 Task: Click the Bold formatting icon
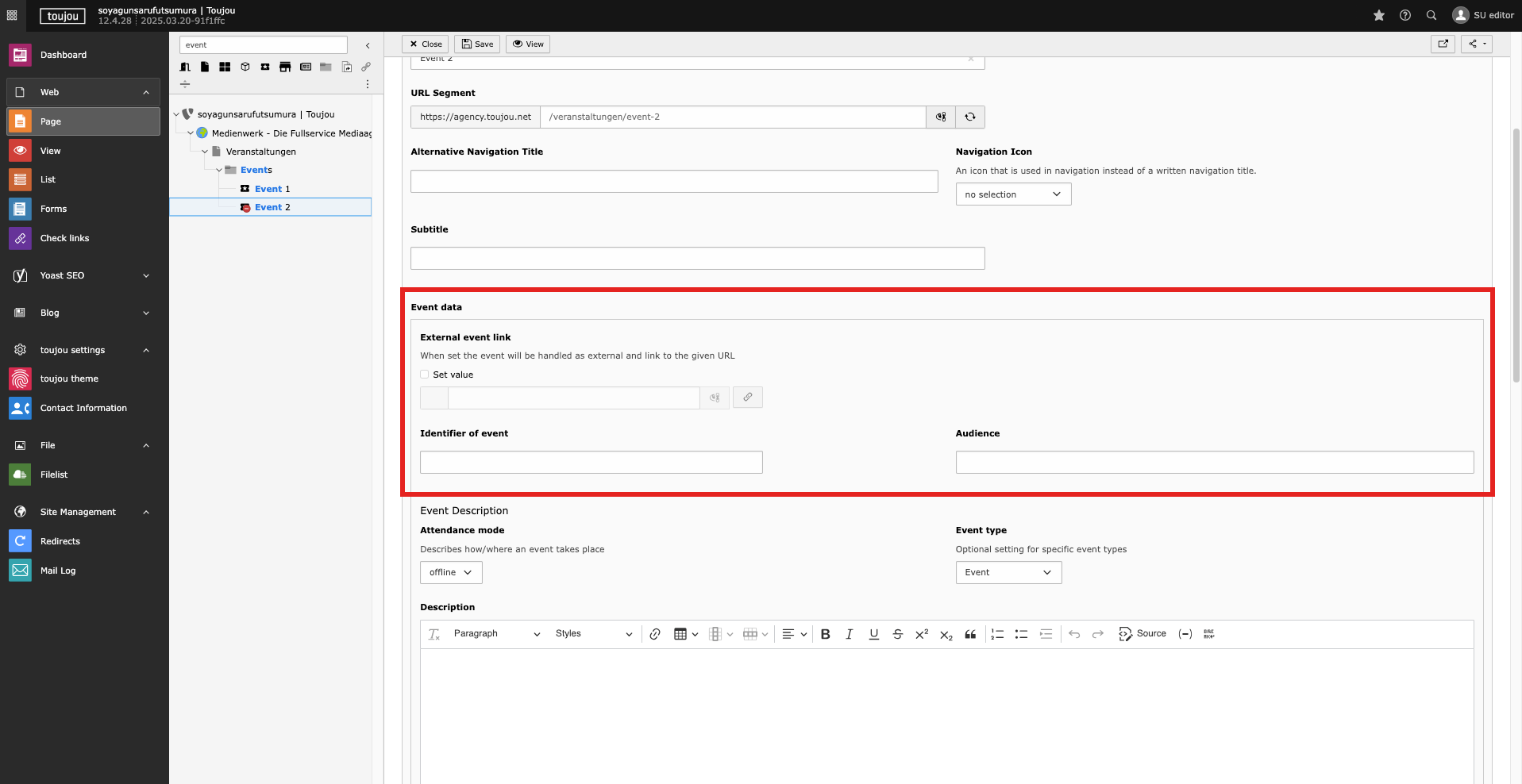[x=826, y=634]
